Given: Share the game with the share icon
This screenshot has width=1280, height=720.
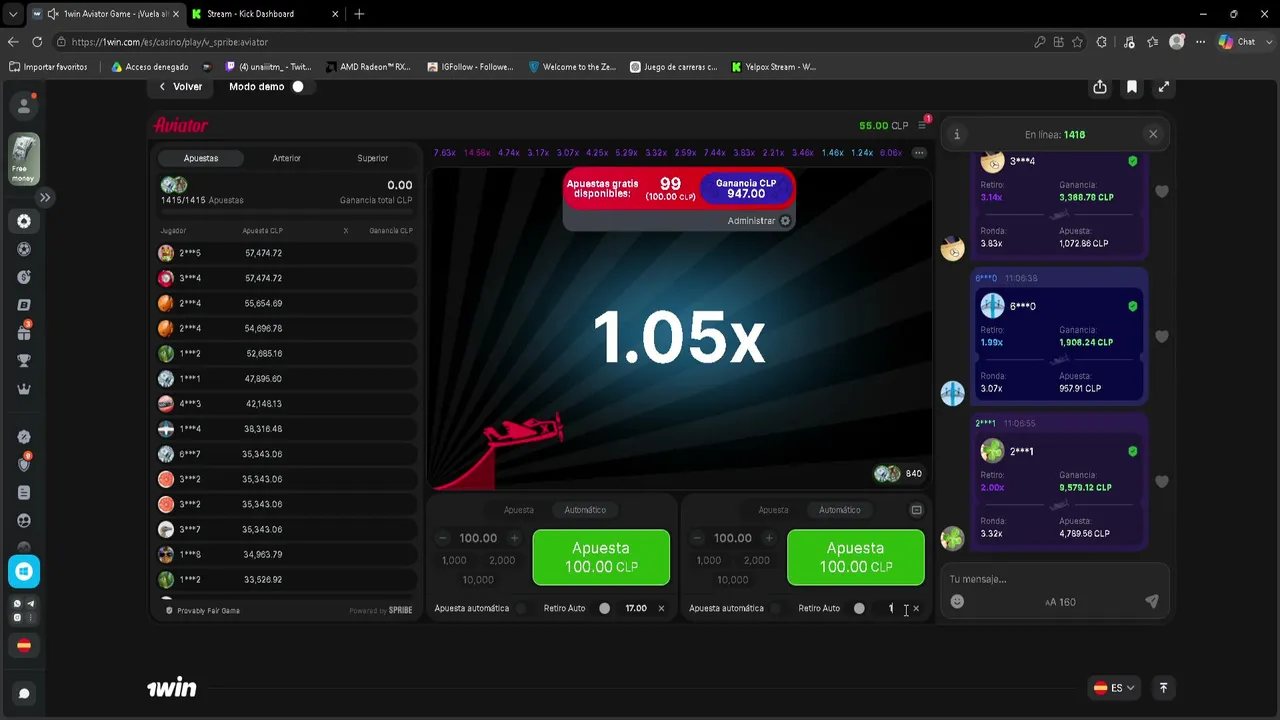Looking at the screenshot, I should point(1100,87).
